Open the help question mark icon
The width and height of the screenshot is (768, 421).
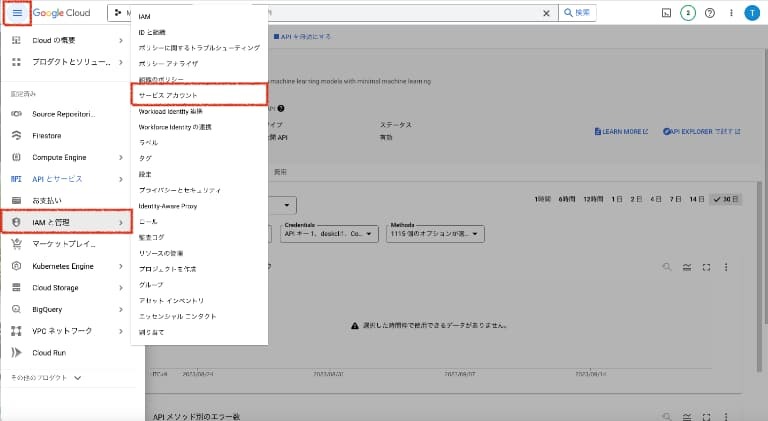click(x=710, y=13)
